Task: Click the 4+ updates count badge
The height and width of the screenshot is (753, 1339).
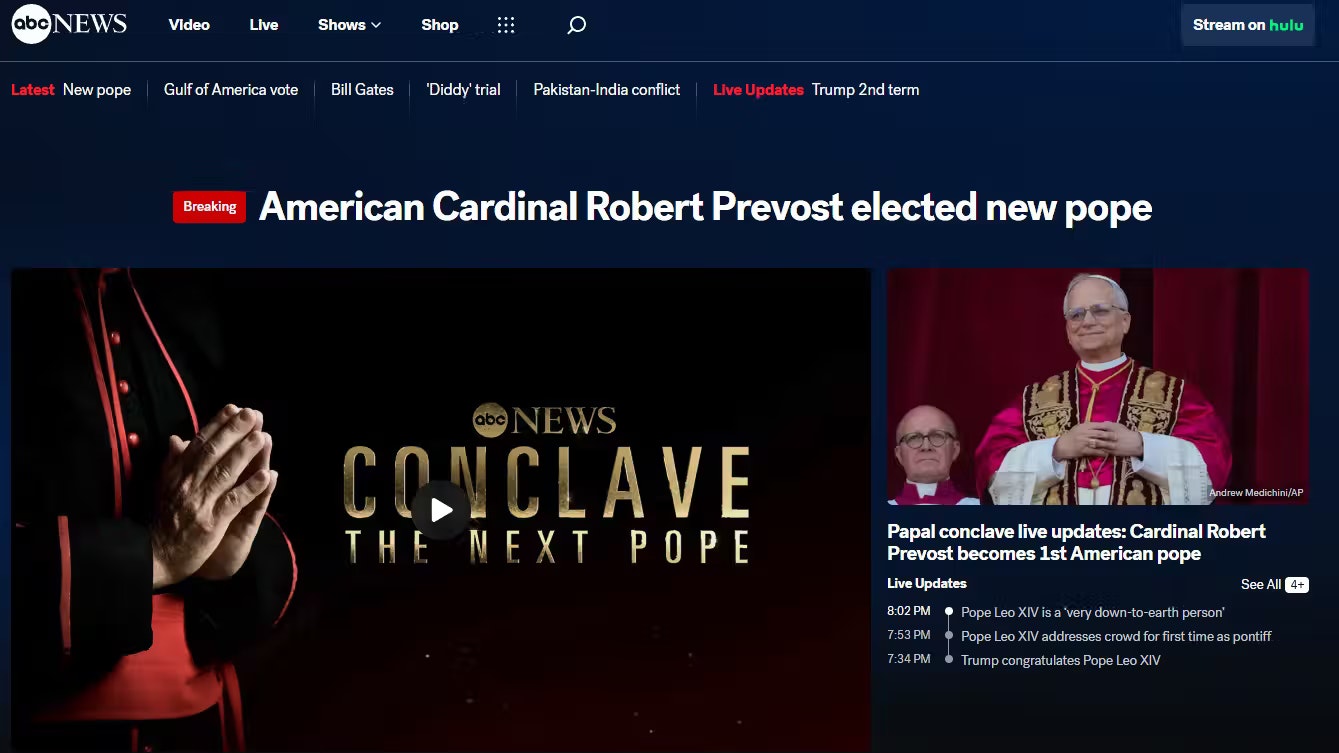Action: click(x=1297, y=584)
